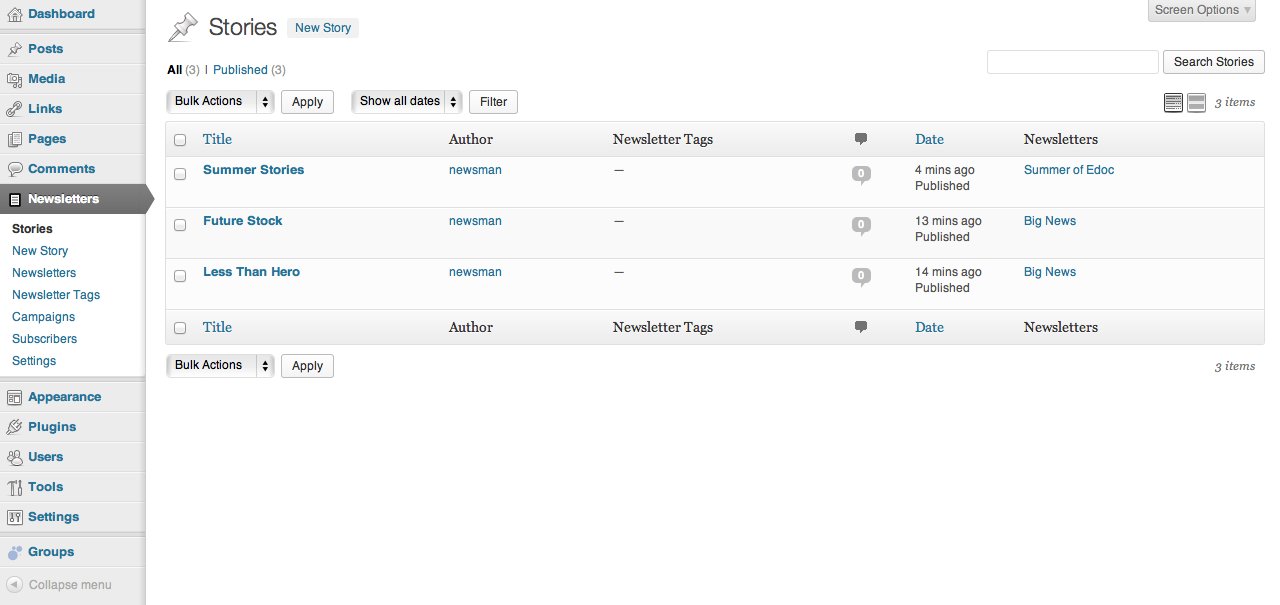Click the Groups icon in sidebar

tap(14, 552)
